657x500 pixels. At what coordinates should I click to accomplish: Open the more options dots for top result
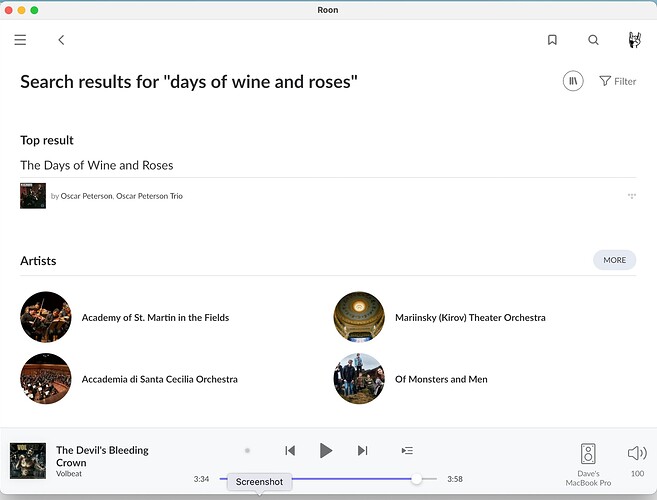coord(632,196)
